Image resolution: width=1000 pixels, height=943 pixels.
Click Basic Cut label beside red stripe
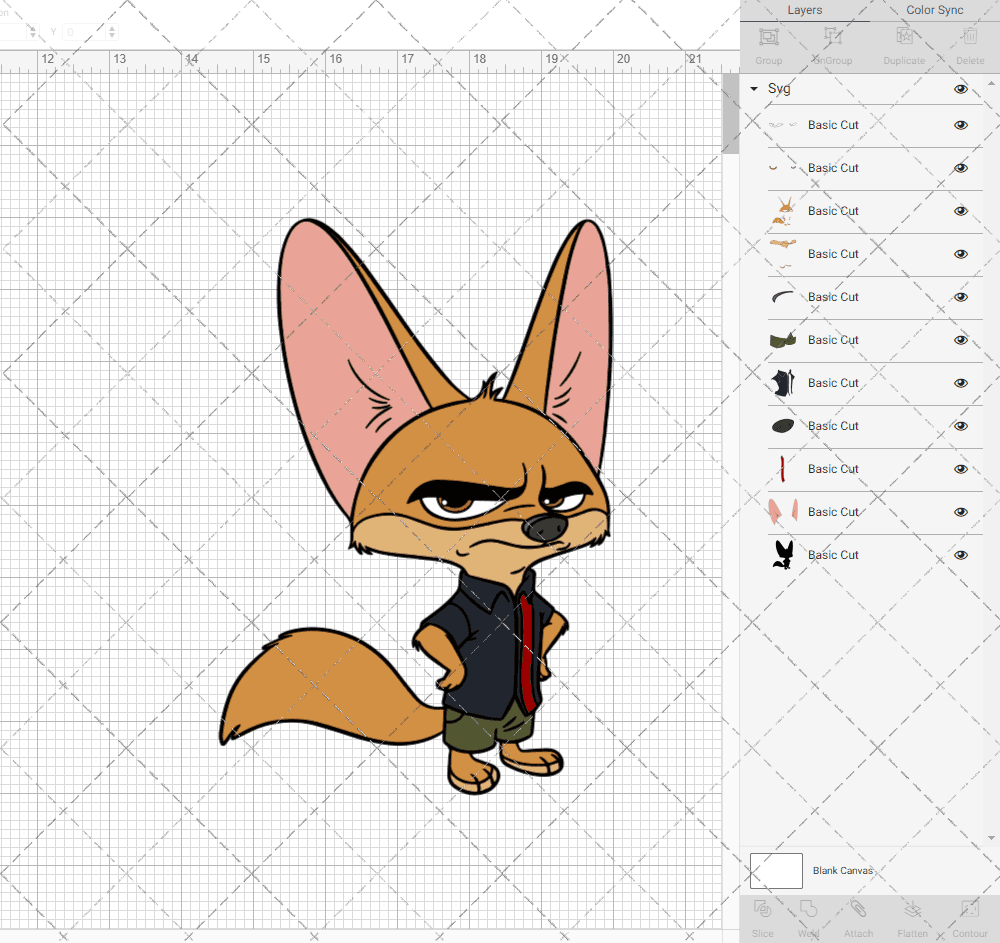(x=833, y=469)
